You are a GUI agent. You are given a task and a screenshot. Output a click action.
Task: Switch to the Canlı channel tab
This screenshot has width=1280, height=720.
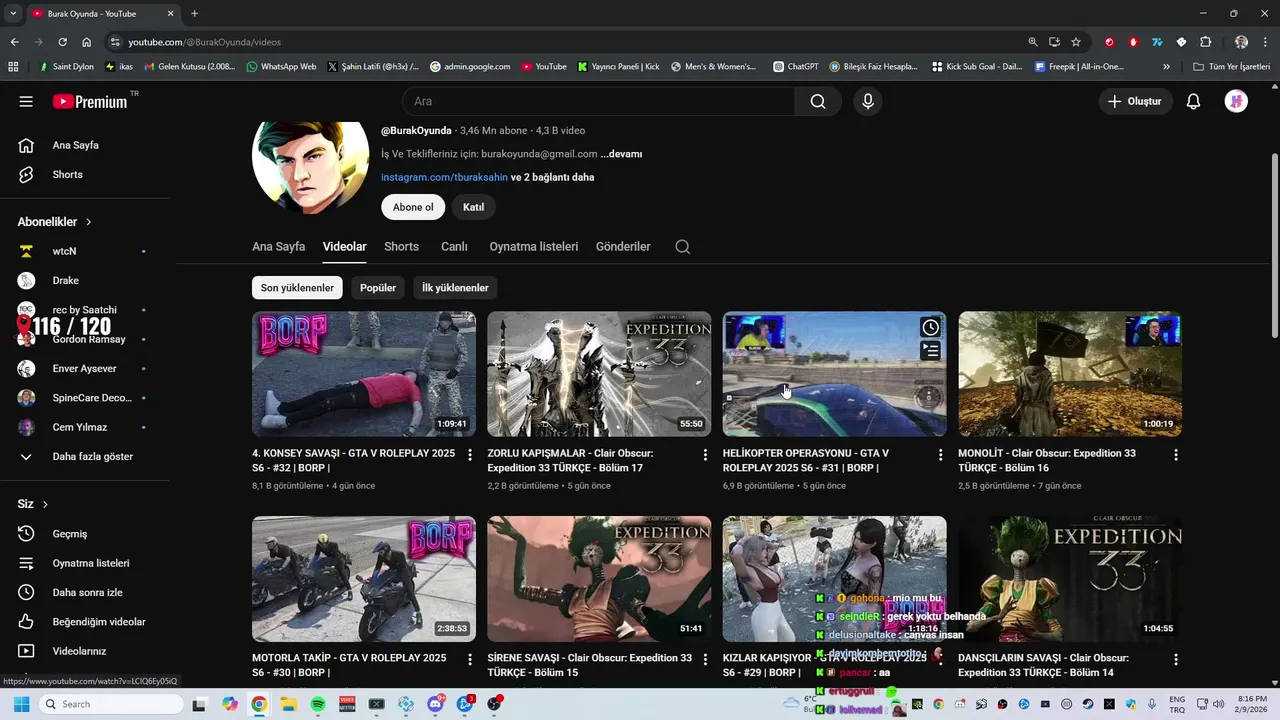(x=454, y=247)
